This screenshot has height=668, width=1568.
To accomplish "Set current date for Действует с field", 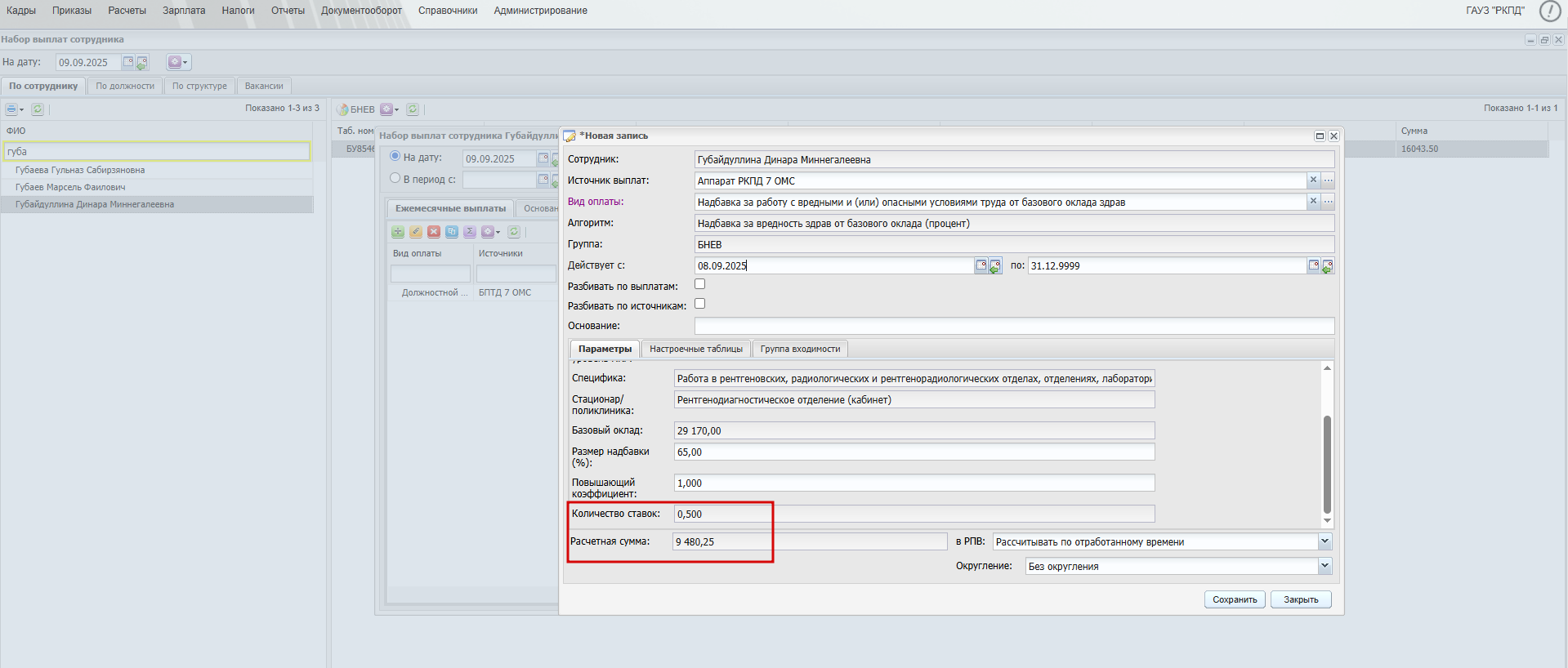I will (995, 266).
